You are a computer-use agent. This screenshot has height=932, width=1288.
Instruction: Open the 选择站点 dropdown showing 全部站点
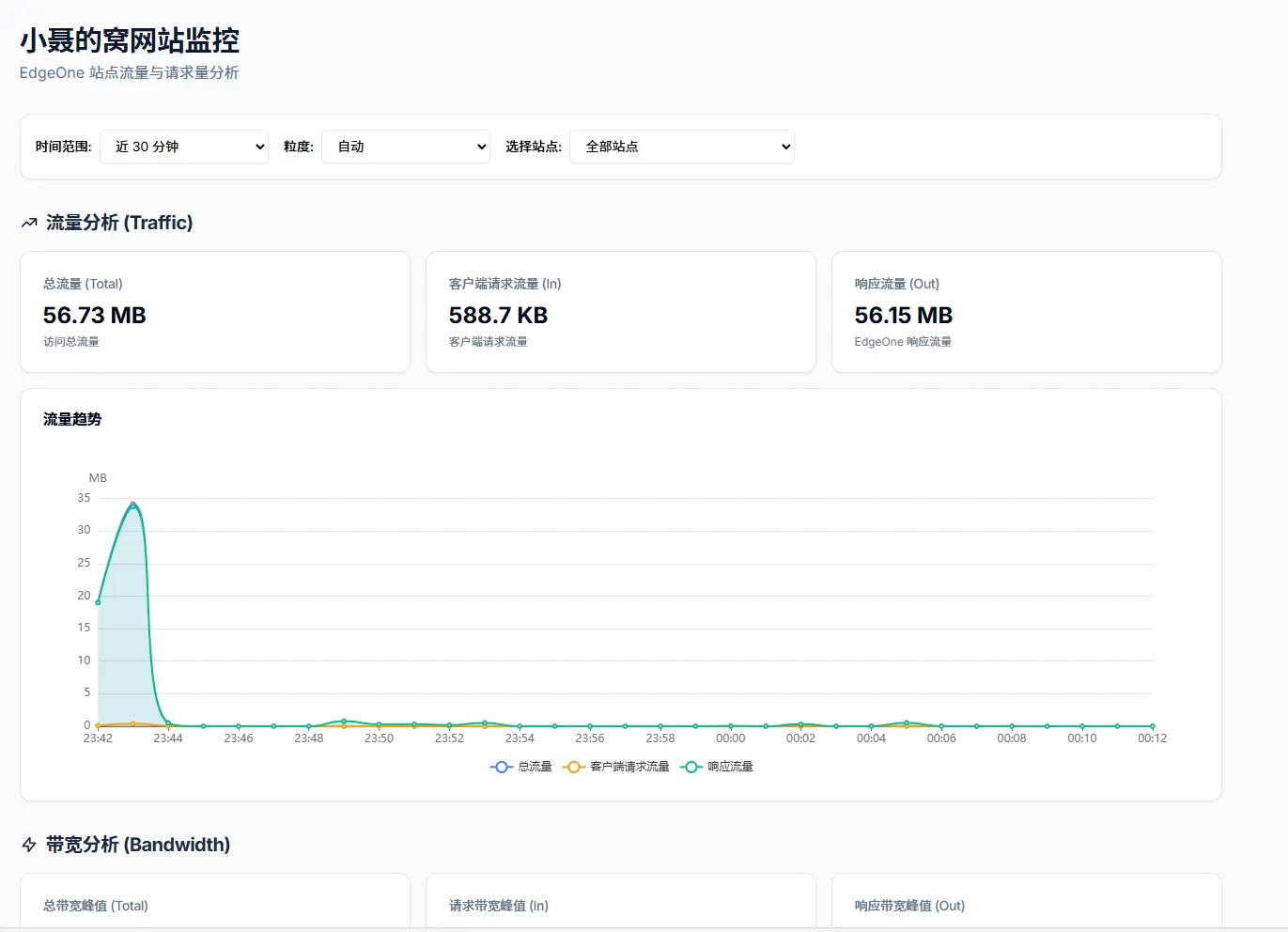pyautogui.click(x=682, y=147)
